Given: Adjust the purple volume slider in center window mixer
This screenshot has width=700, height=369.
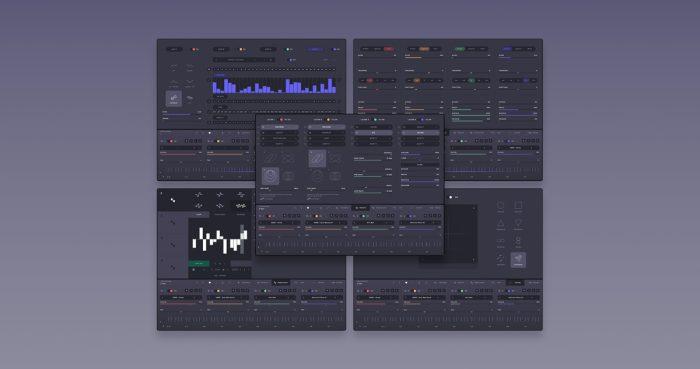Looking at the screenshot, I should click(x=420, y=229).
